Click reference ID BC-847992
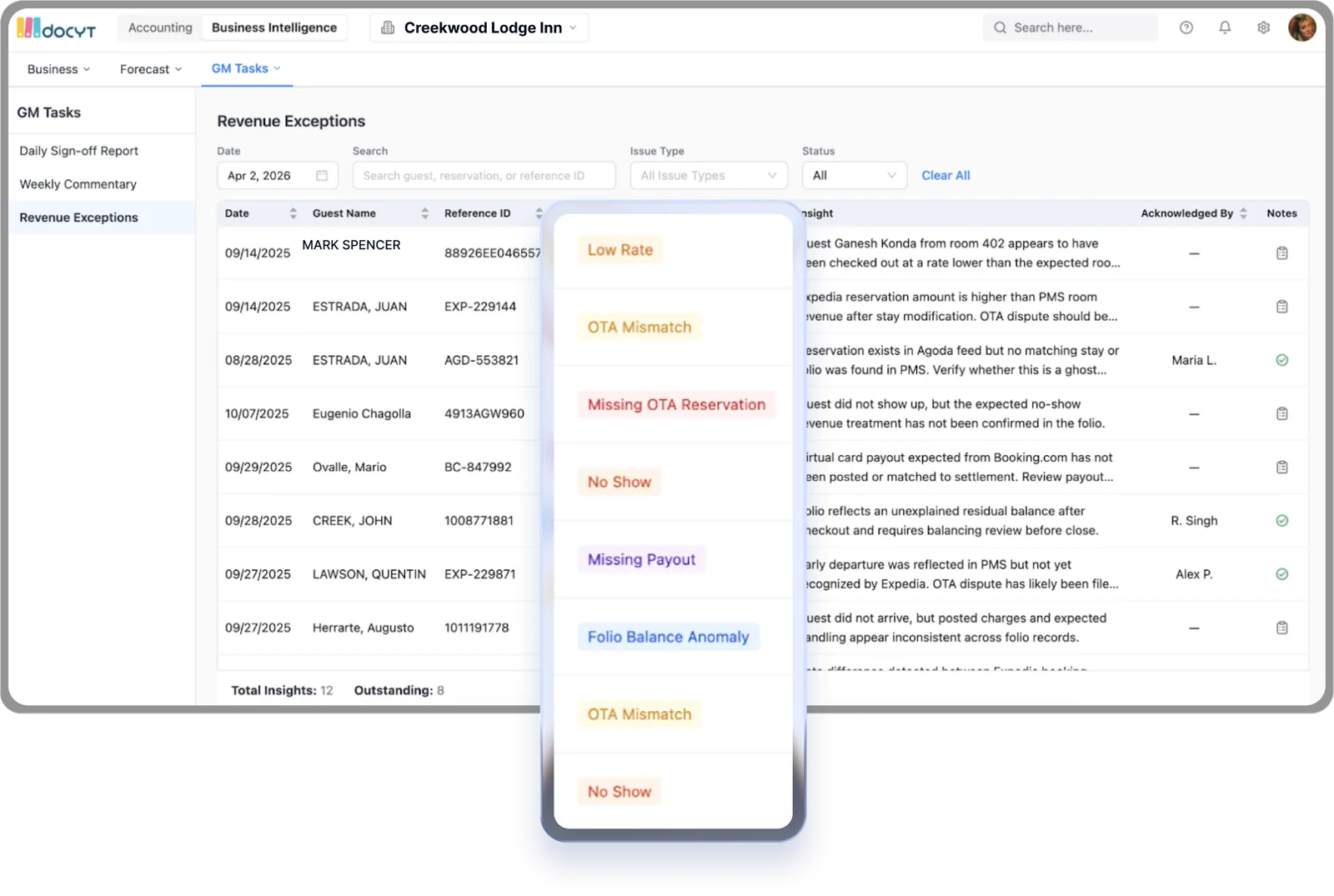This screenshot has height=896, width=1334. click(x=478, y=468)
